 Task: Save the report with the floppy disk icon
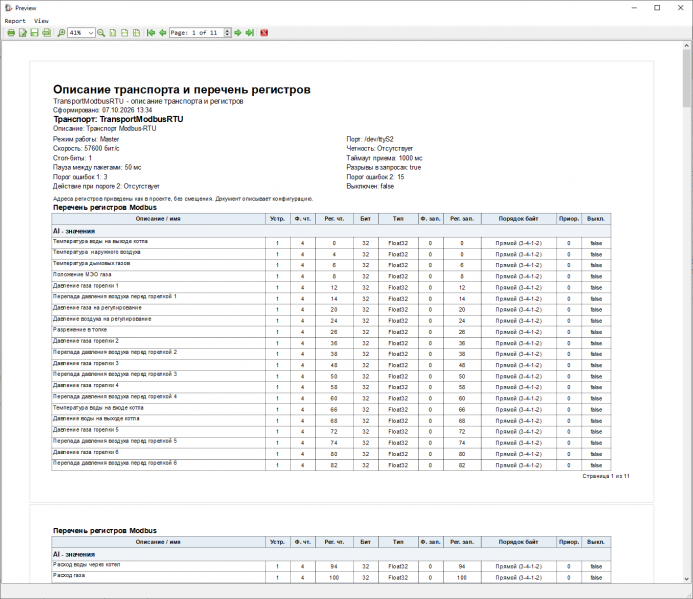tap(34, 33)
